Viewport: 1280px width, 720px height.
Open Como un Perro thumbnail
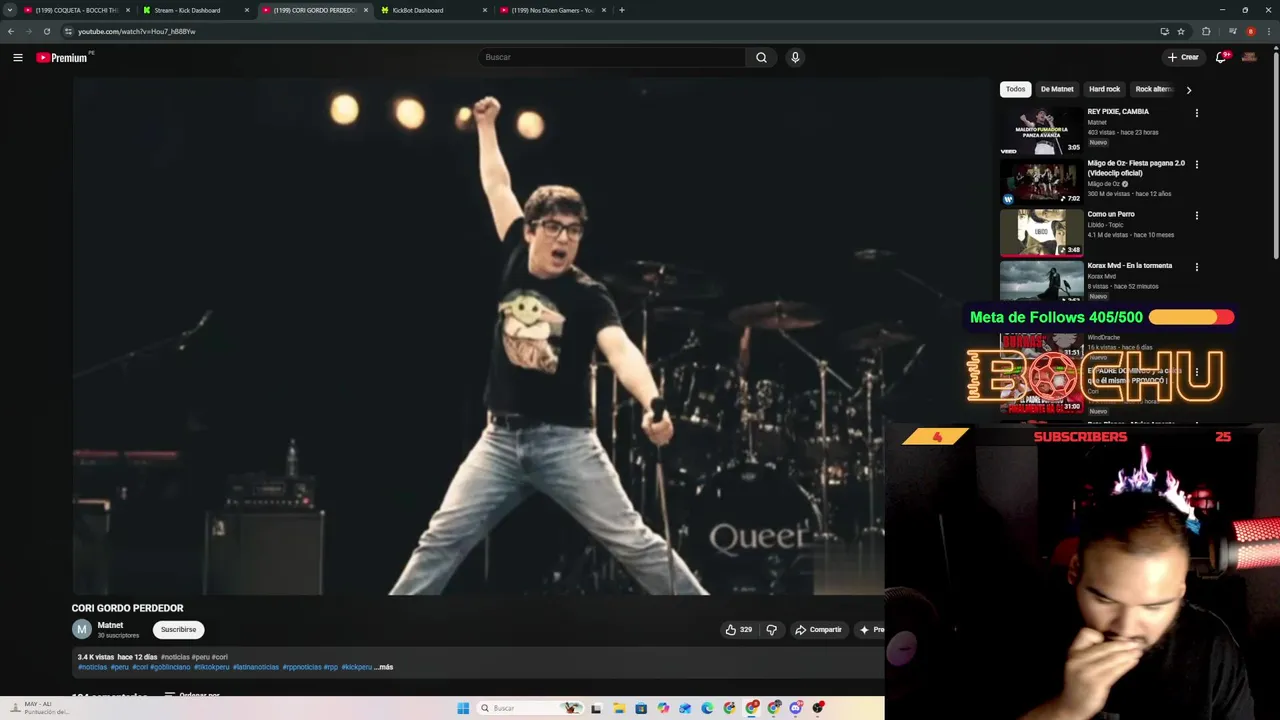[1042, 233]
